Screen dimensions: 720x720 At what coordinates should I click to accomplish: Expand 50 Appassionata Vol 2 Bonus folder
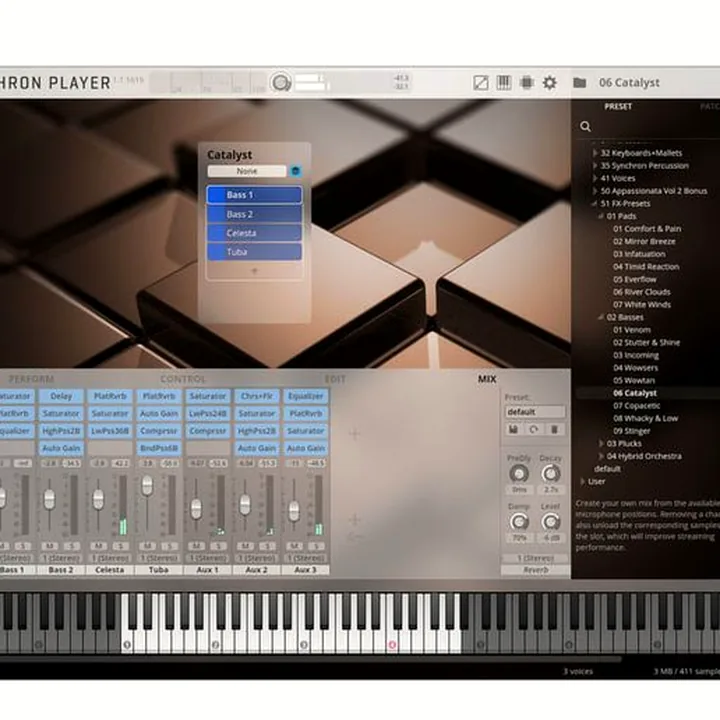(x=595, y=191)
